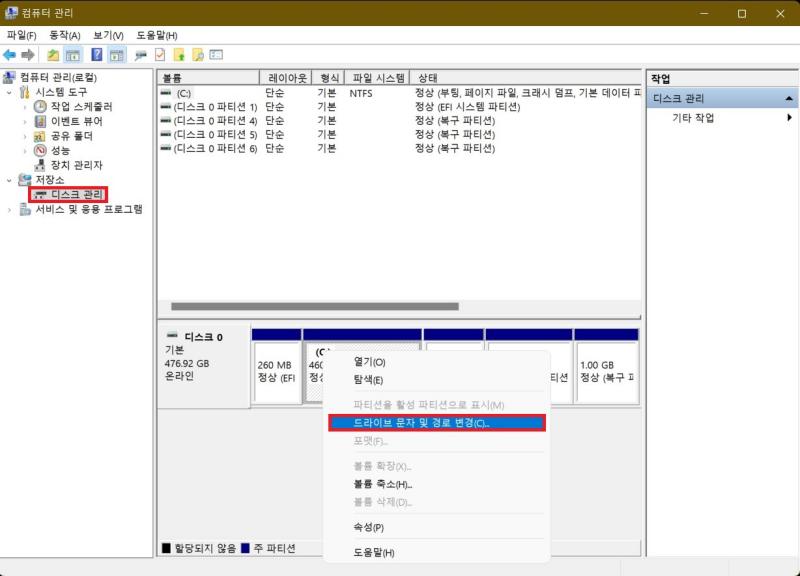Image resolution: width=800 pixels, height=576 pixels.
Task: Click the Up one level folder icon
Action: [53, 55]
